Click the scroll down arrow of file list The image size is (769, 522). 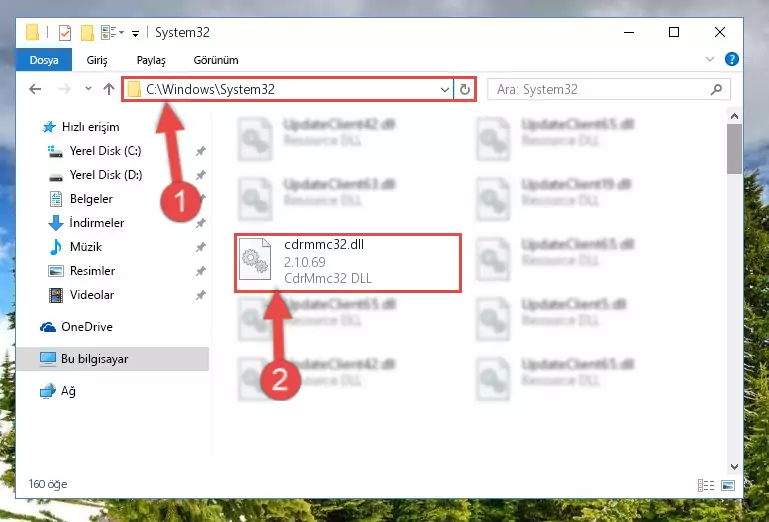734,467
